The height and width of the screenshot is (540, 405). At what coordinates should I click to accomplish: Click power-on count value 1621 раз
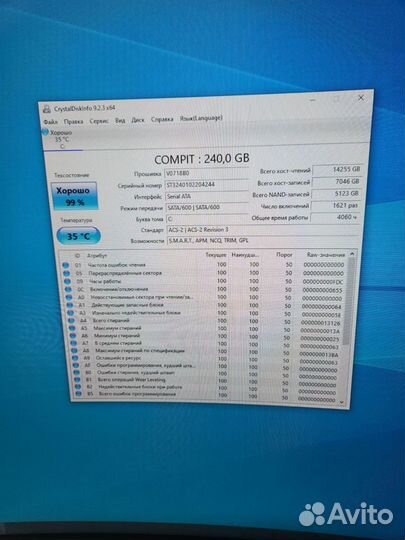tap(335, 206)
